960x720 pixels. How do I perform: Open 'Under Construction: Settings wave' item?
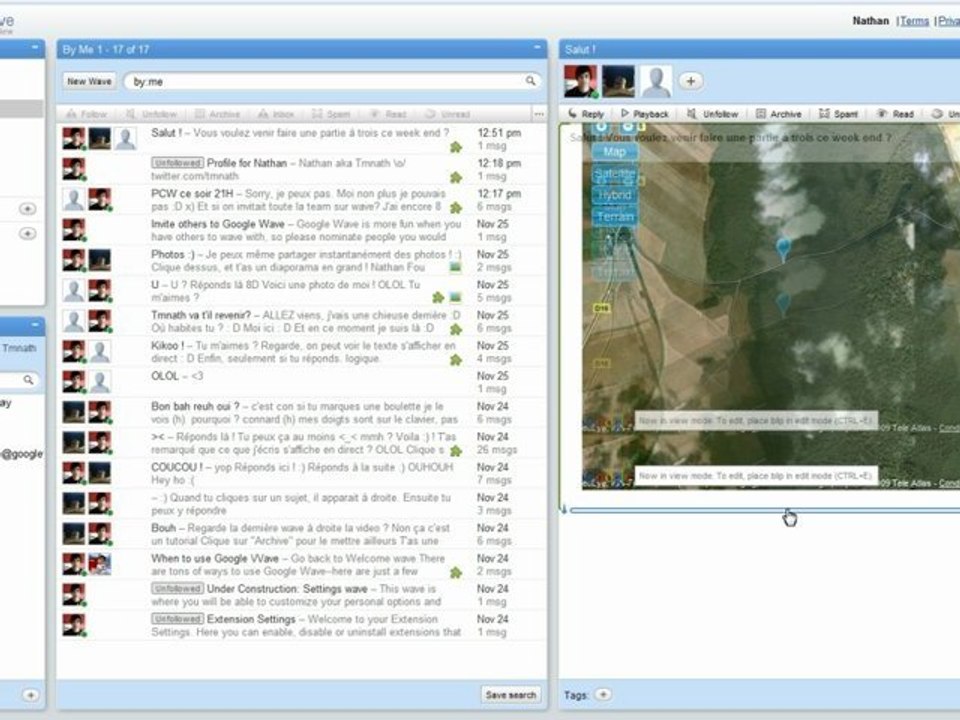tap(301, 595)
